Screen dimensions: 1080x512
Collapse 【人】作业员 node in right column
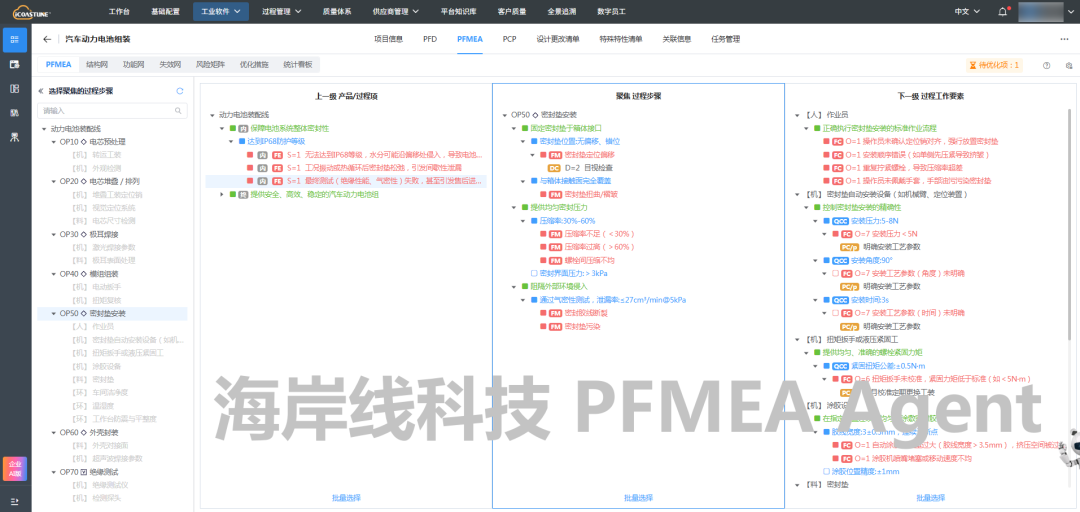point(797,115)
